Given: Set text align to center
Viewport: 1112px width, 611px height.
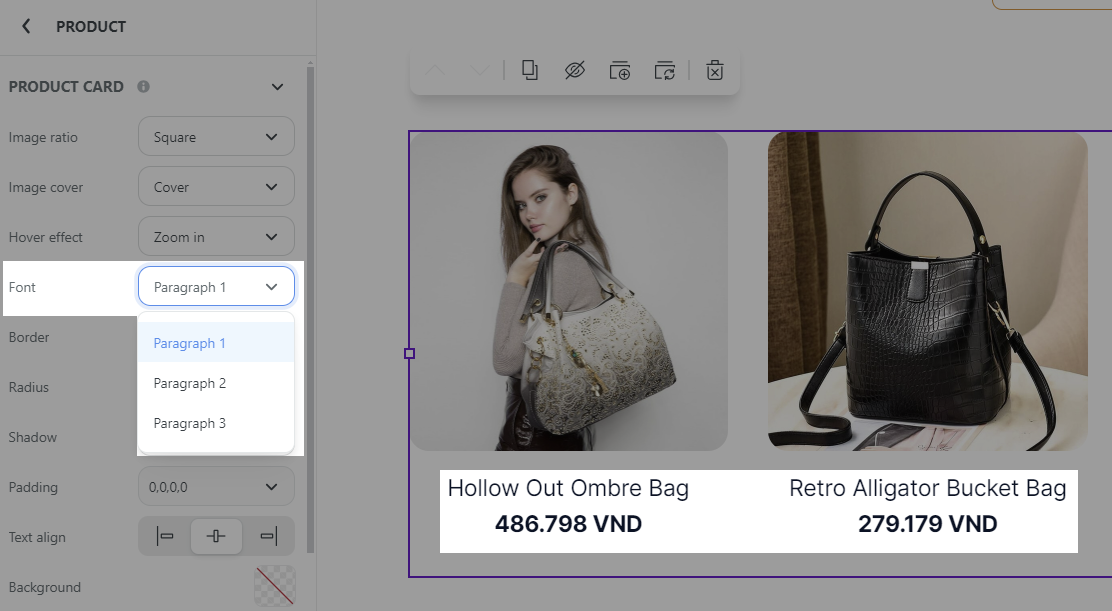Looking at the screenshot, I should point(216,537).
